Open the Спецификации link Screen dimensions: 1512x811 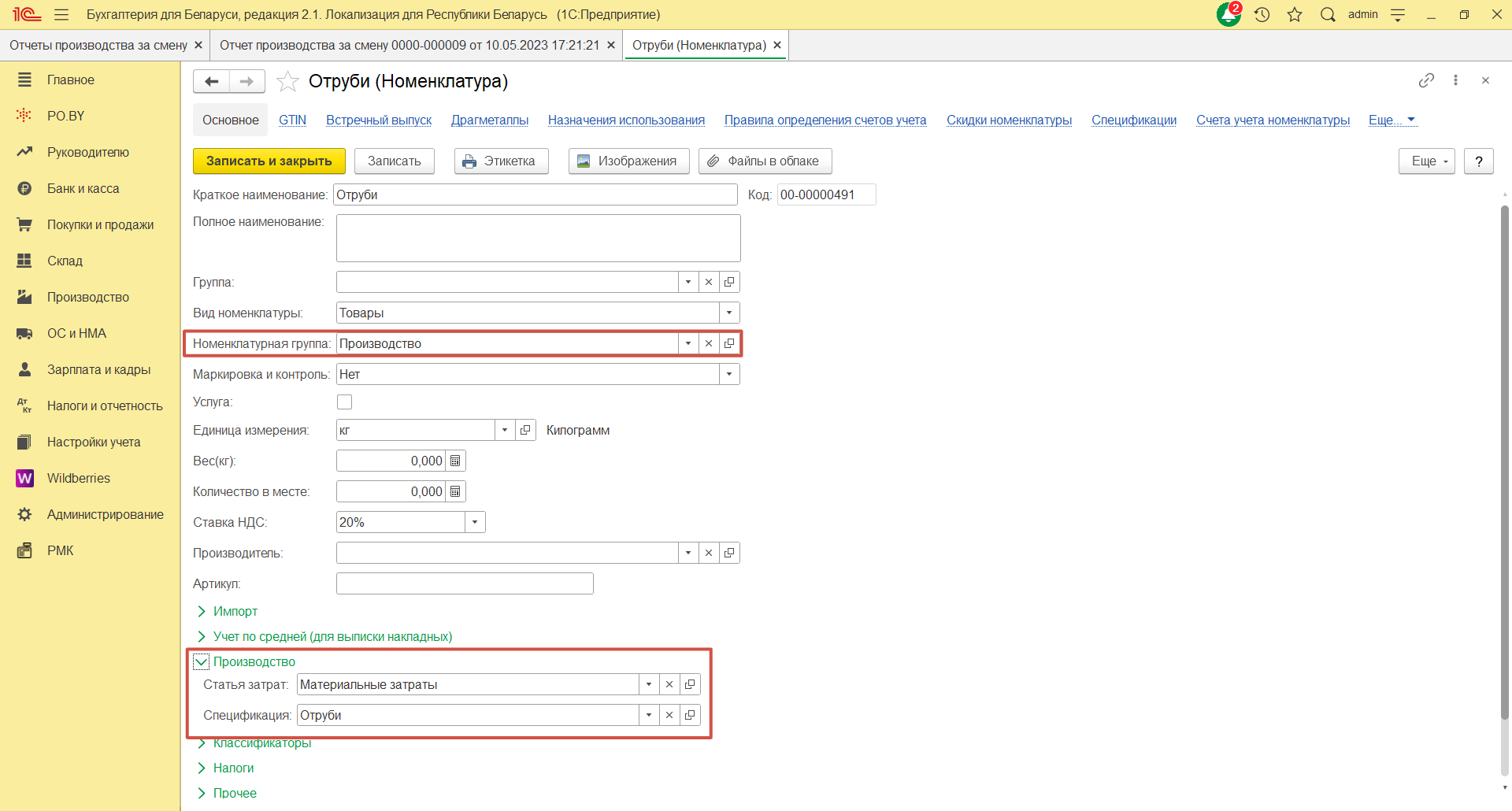click(1133, 120)
